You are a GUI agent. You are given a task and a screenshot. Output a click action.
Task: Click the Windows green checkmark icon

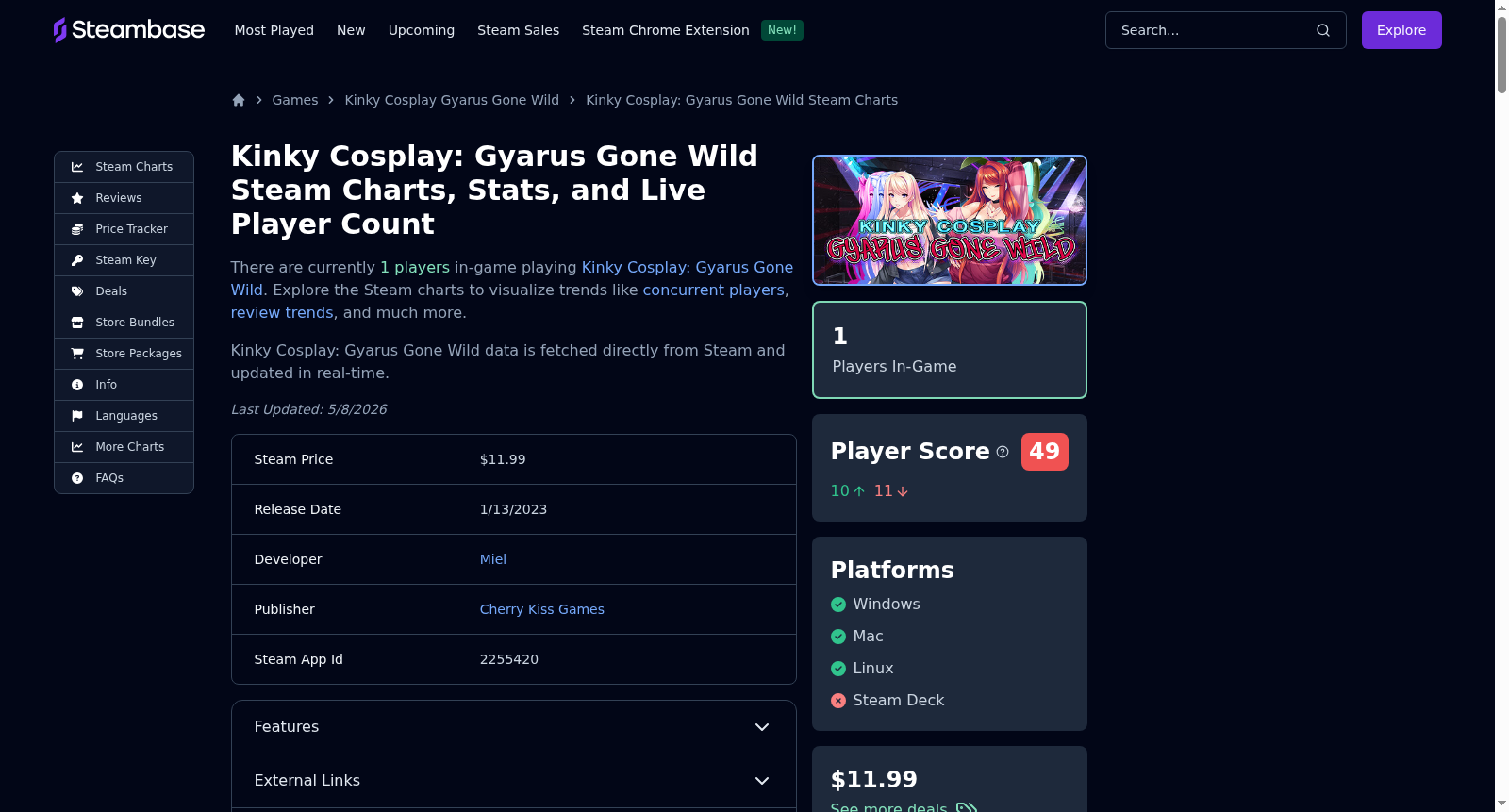(838, 605)
